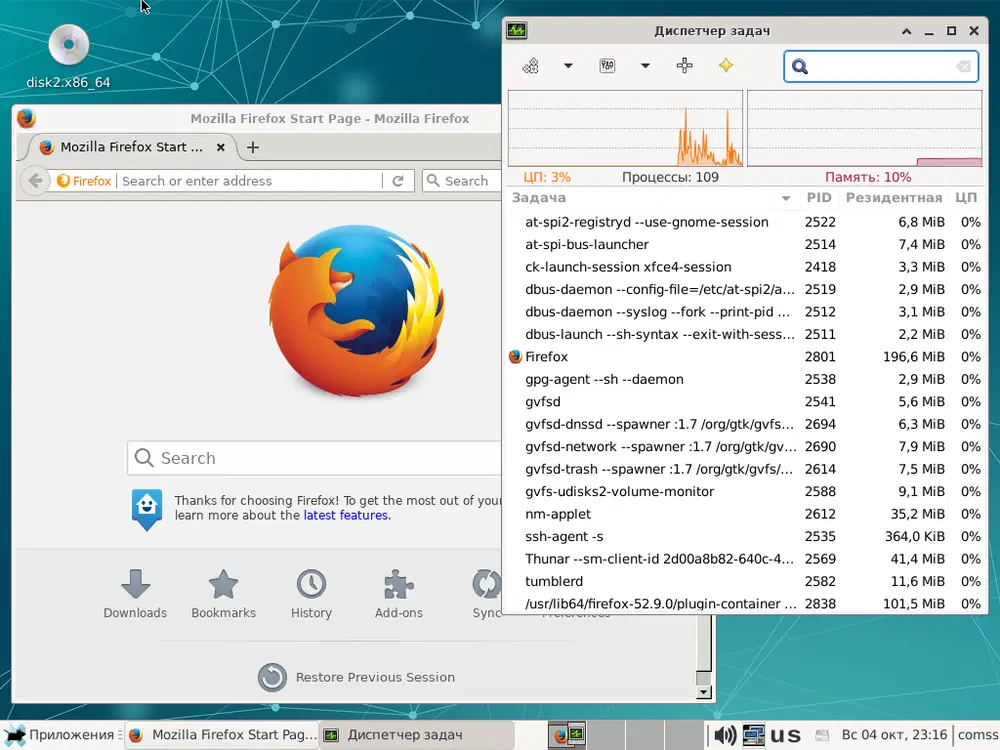Select at-spi2-registryd process row
Viewport: 1000px width, 750px height.
coord(745,222)
